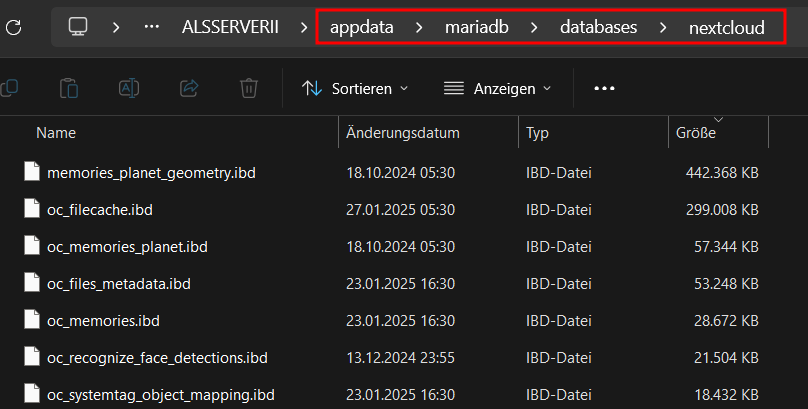The width and height of the screenshot is (808, 409).
Task: Click the This PC monitor icon
Action: (x=78, y=27)
